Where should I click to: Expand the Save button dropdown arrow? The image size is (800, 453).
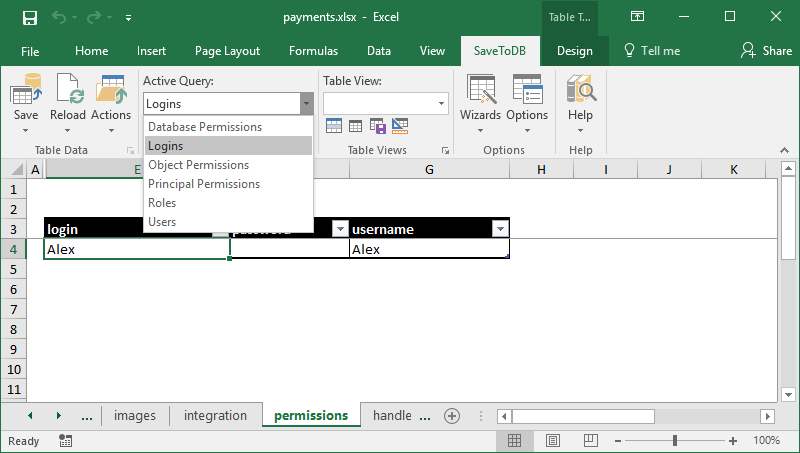(x=26, y=131)
